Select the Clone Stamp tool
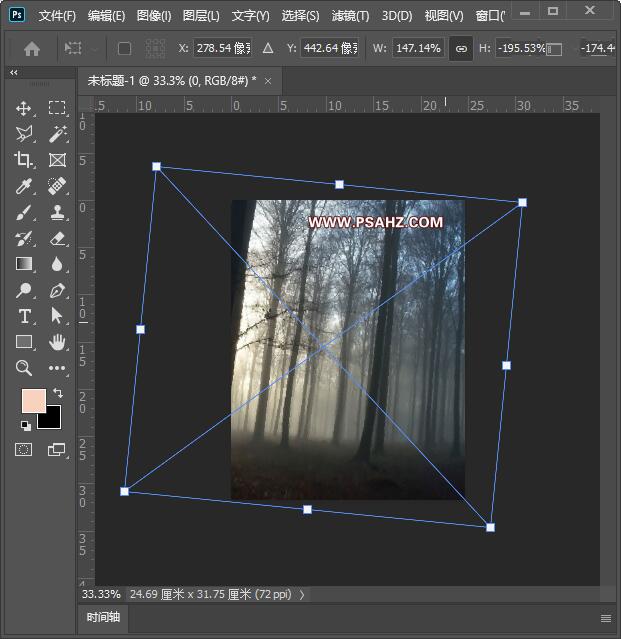 [57, 212]
